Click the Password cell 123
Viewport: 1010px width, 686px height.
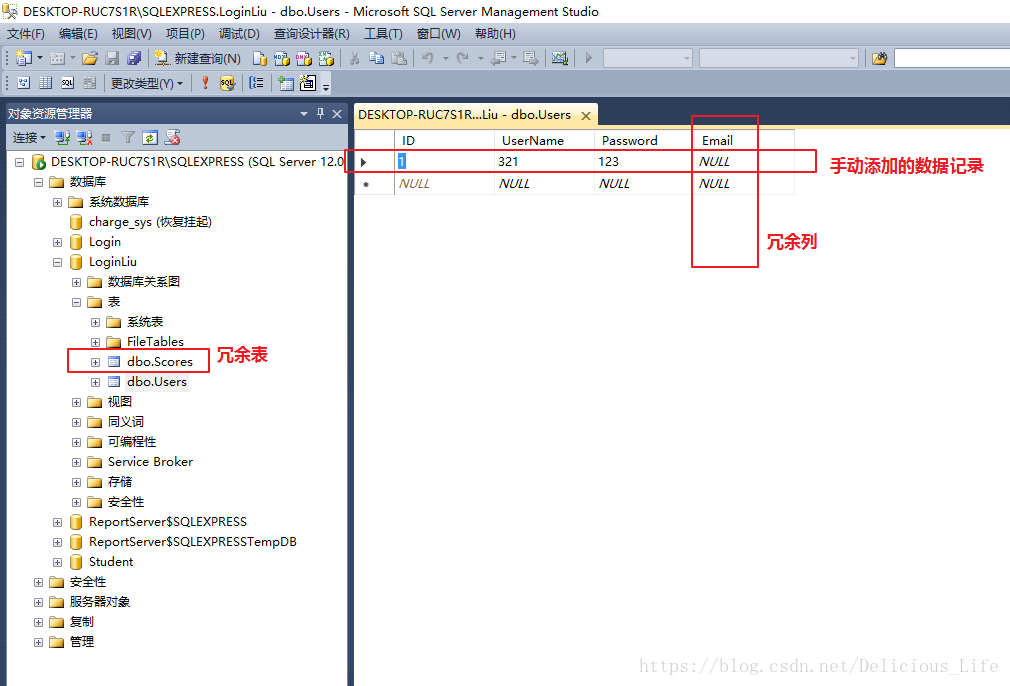click(x=644, y=162)
